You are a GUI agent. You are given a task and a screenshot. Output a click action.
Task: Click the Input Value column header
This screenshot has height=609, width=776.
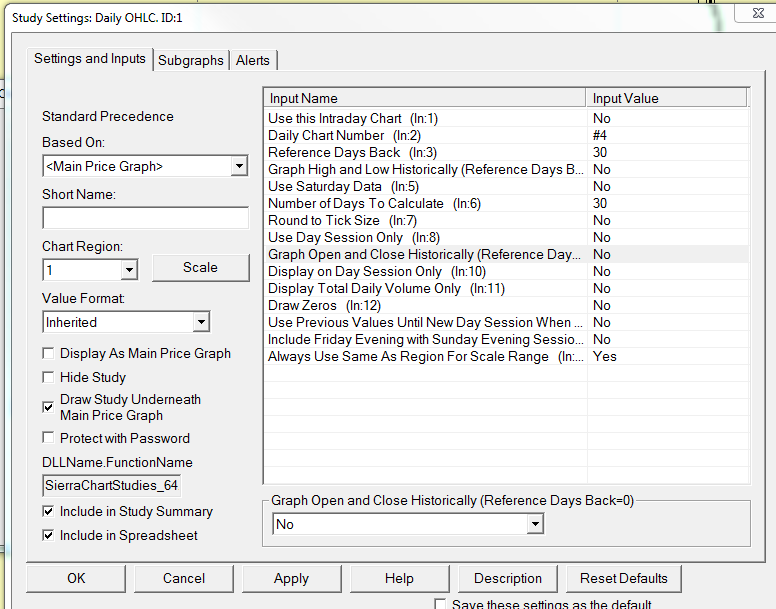(667, 98)
